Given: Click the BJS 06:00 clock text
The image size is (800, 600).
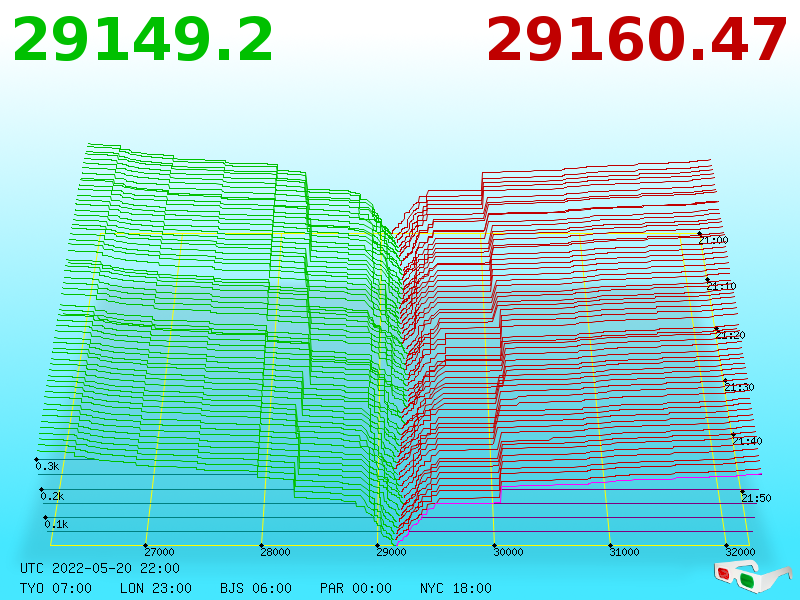Looking at the screenshot, I should pos(256,588).
